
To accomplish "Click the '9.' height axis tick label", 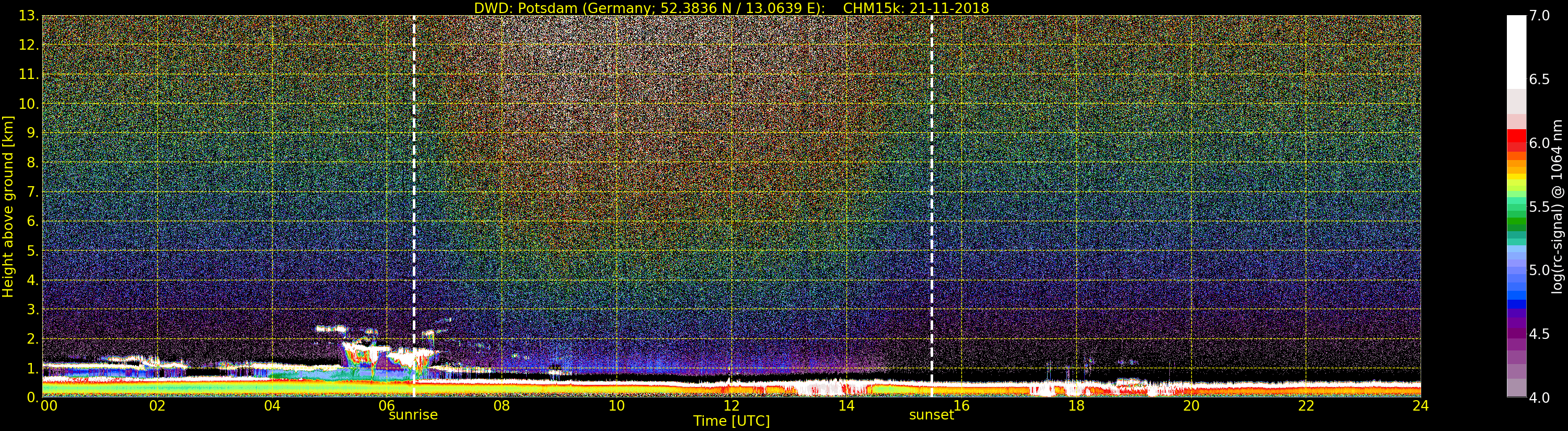I will (33, 133).
